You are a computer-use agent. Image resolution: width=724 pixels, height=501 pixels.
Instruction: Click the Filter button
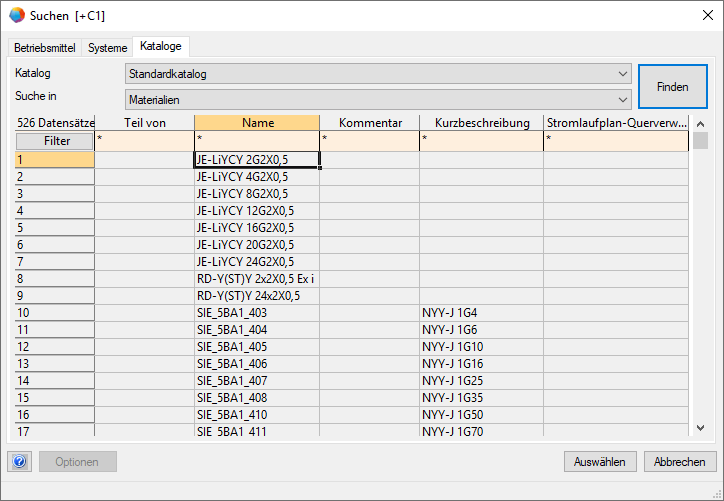(x=56, y=141)
